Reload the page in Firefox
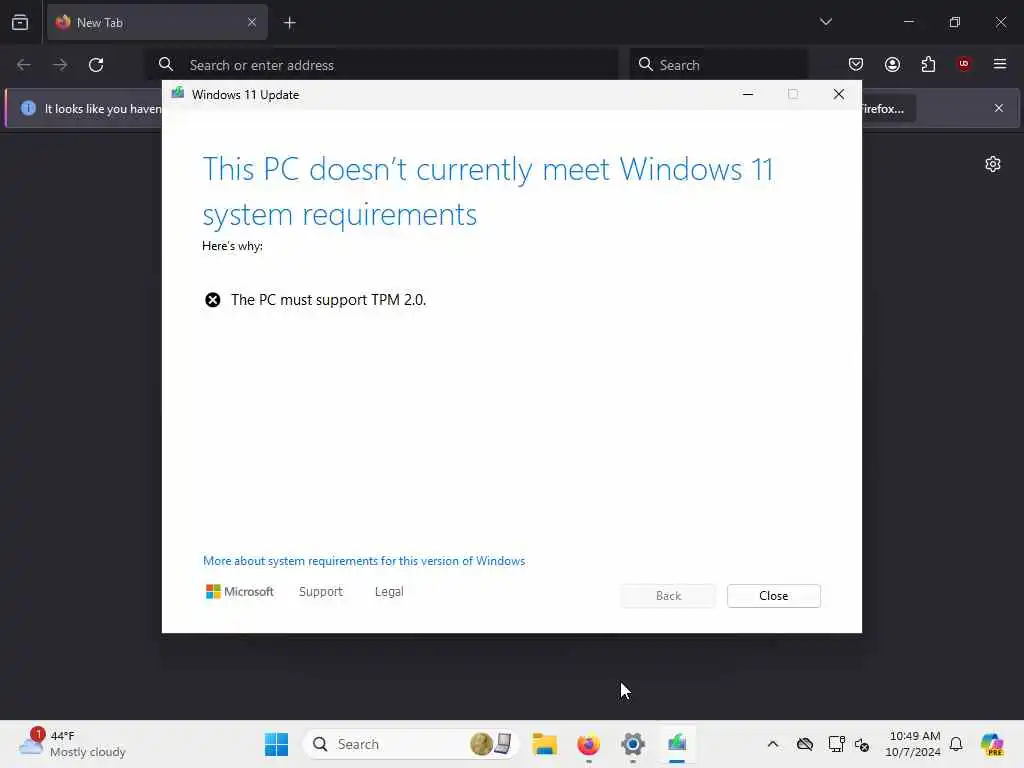Image resolution: width=1024 pixels, height=768 pixels. [x=96, y=65]
